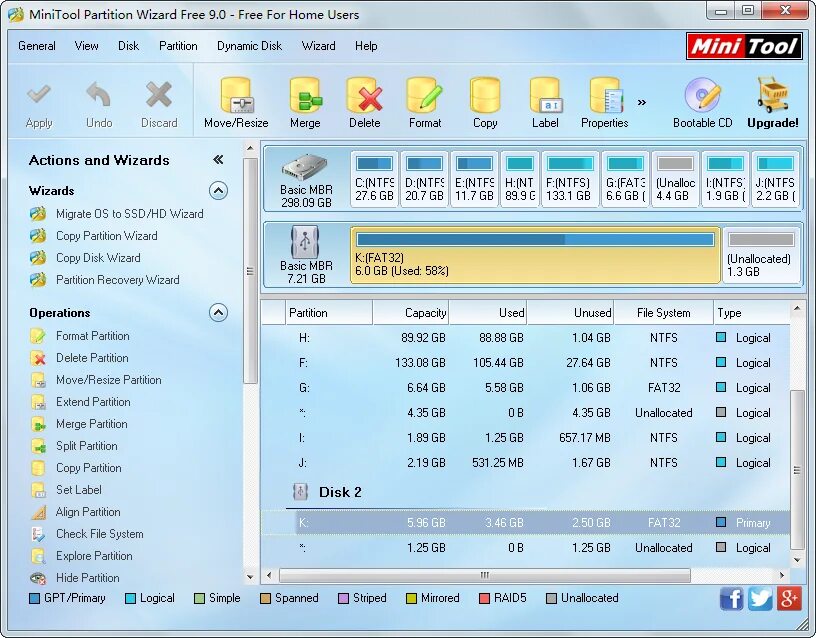This screenshot has width=816, height=638.
Task: Click the Delete toolbar icon
Action: [364, 95]
